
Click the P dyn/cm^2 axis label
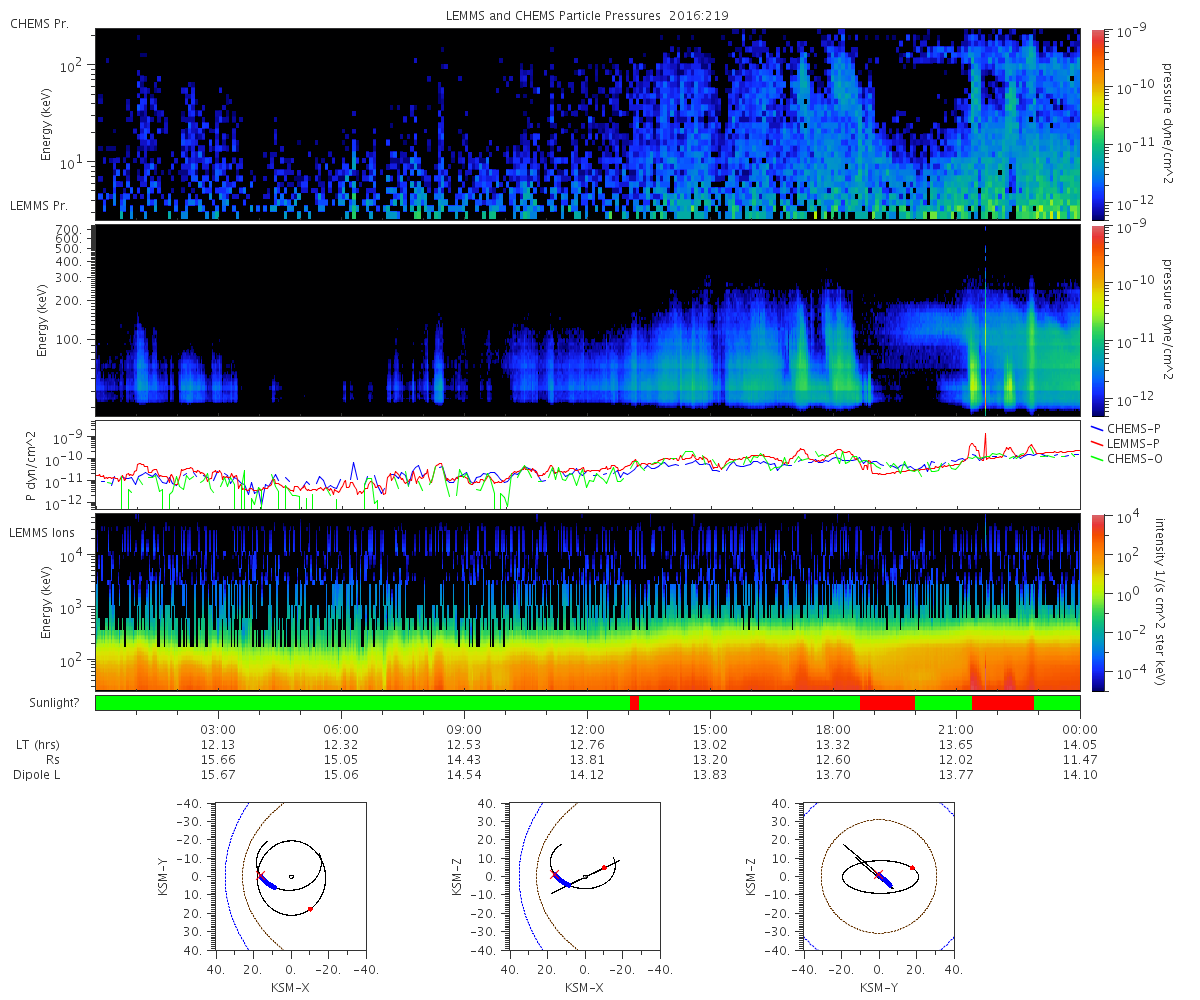click(32, 465)
